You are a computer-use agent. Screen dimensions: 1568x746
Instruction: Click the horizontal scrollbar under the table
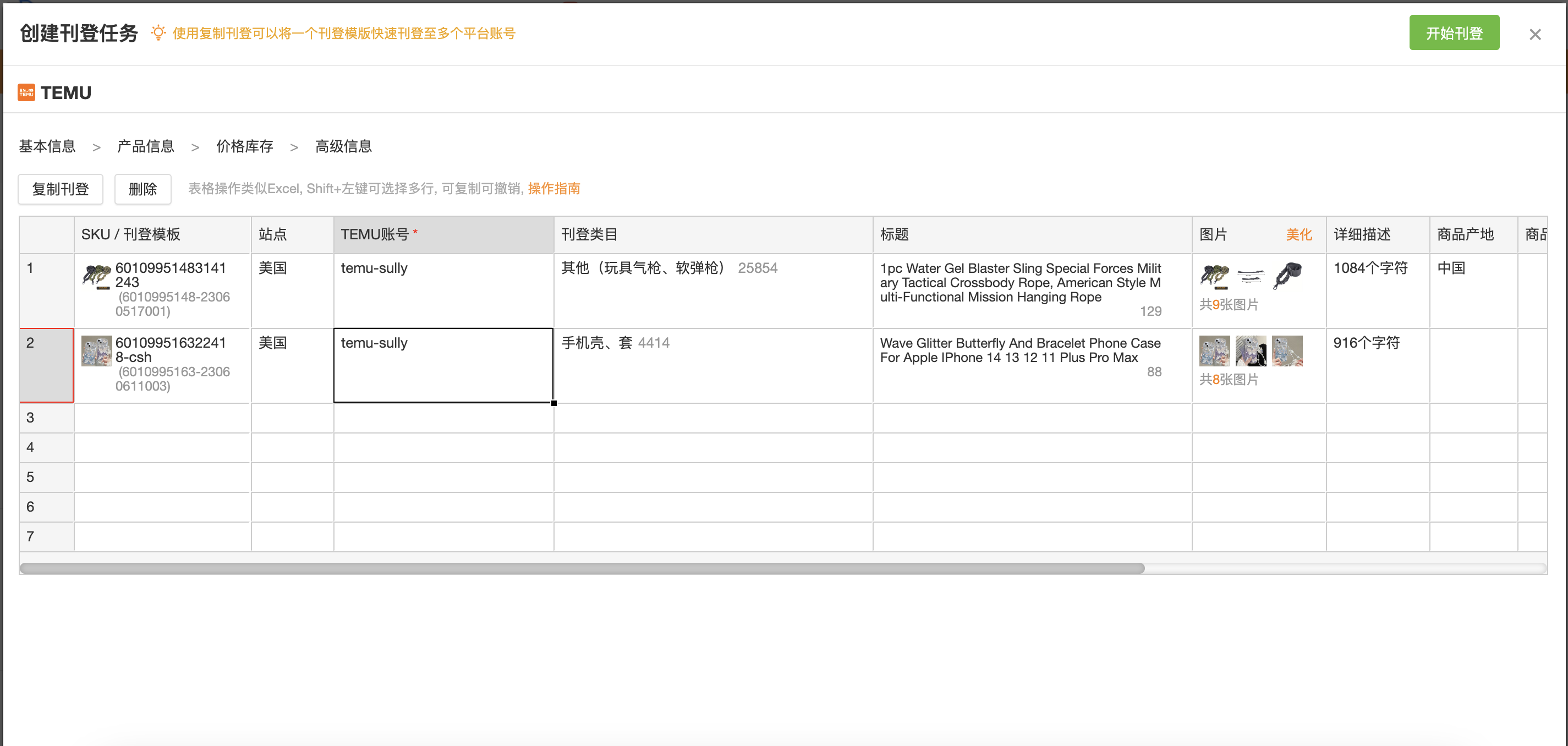[x=582, y=568]
